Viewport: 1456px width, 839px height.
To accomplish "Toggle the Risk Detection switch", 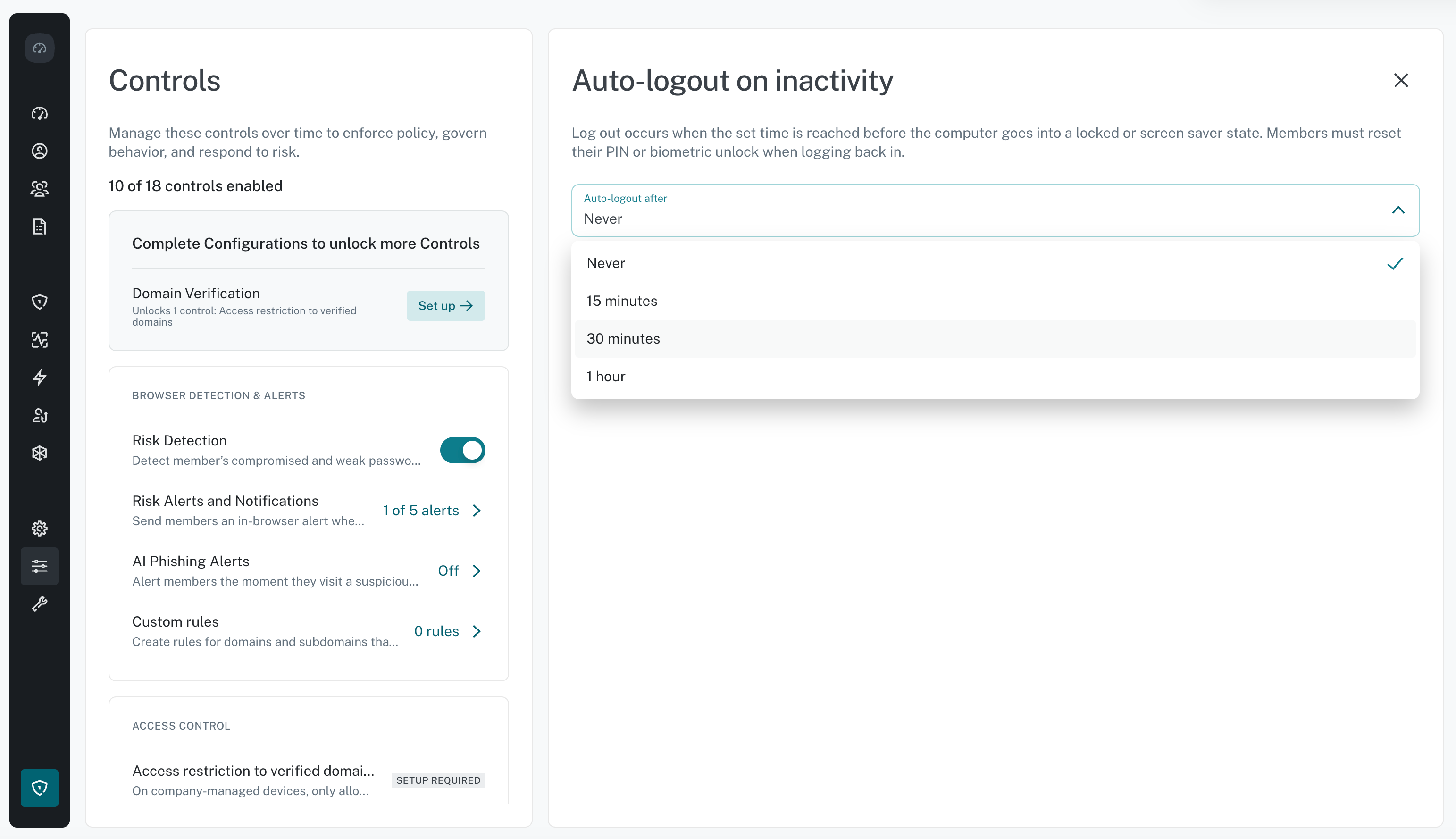I will pyautogui.click(x=462, y=450).
